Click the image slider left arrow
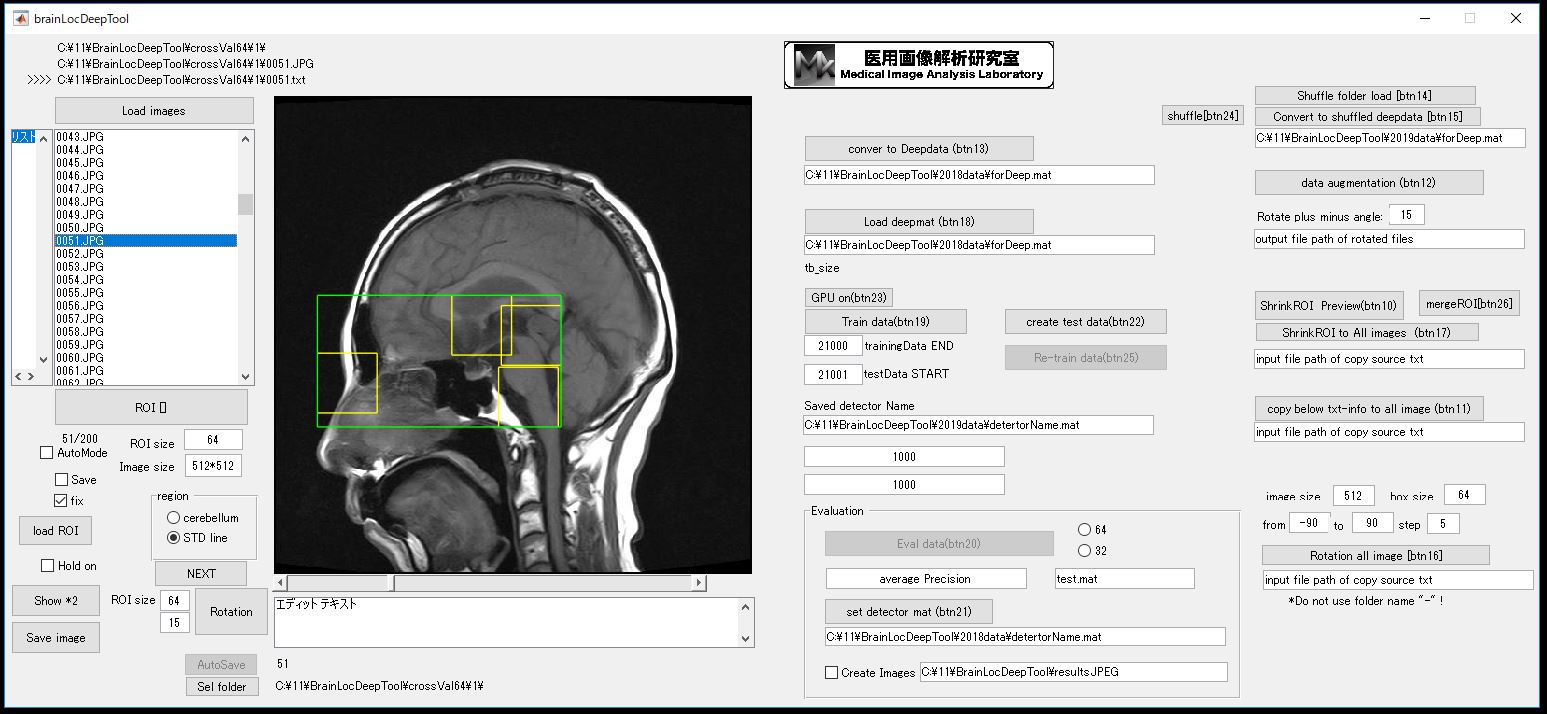 coord(281,583)
